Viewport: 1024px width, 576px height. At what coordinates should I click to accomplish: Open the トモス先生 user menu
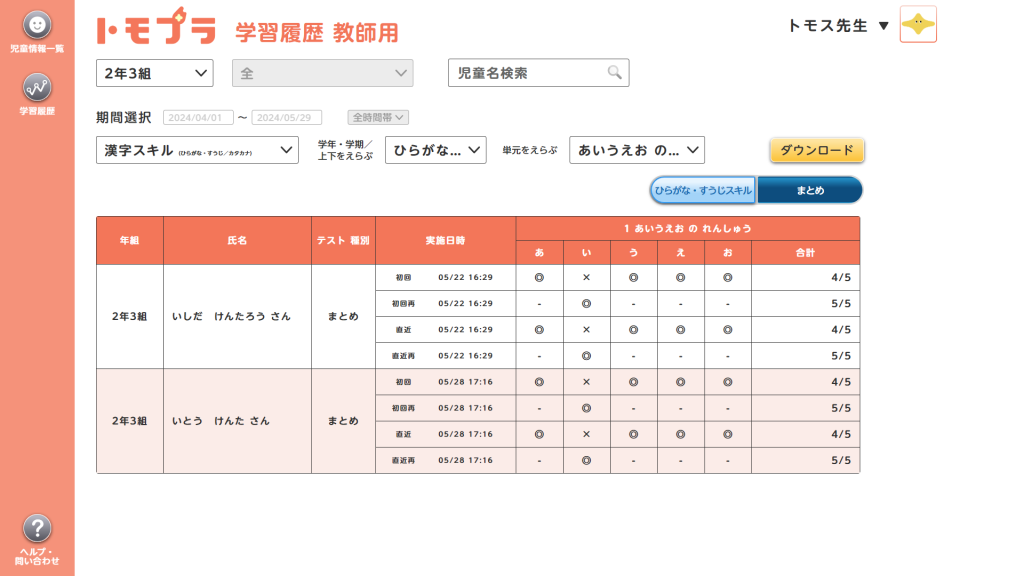(x=838, y=25)
